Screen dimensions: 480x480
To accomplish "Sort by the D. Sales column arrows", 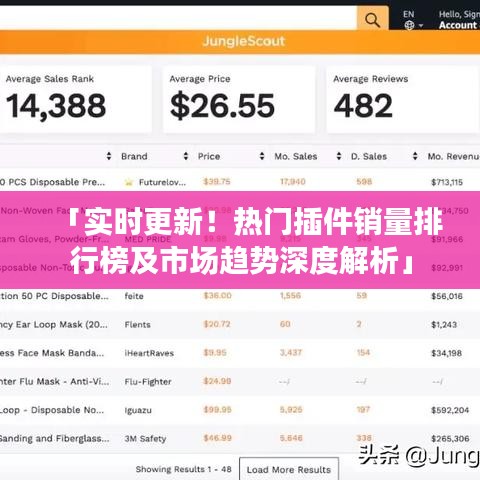I will 415,156.
